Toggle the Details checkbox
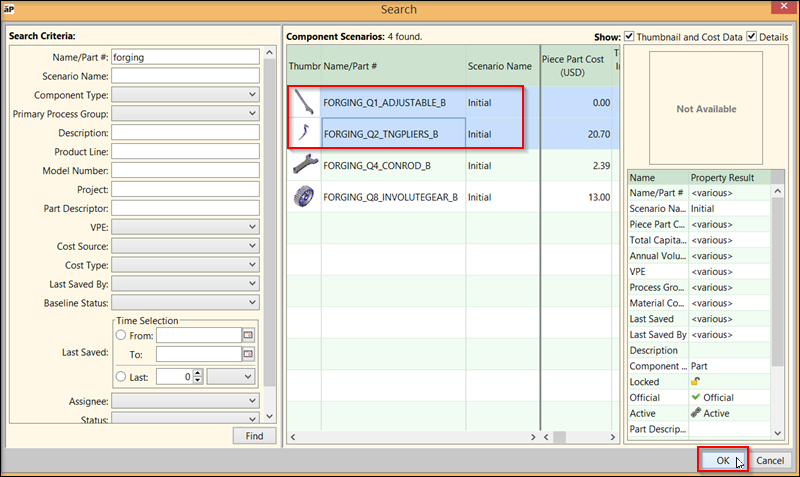This screenshot has width=800, height=477. point(752,37)
